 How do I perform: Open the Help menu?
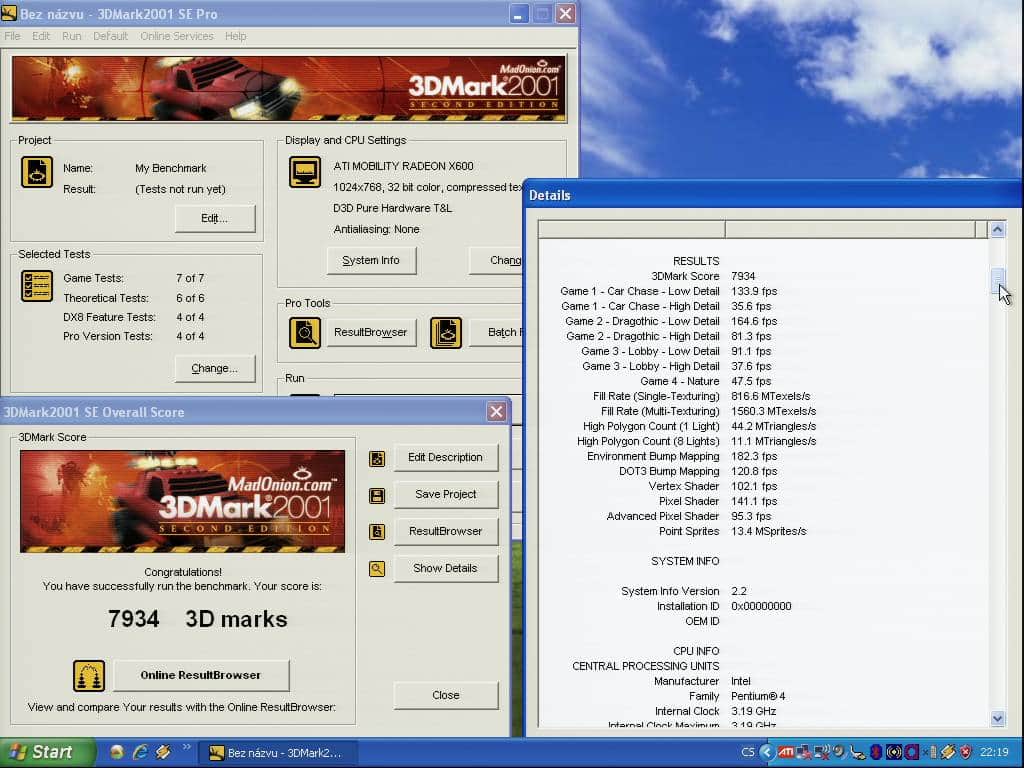click(236, 36)
